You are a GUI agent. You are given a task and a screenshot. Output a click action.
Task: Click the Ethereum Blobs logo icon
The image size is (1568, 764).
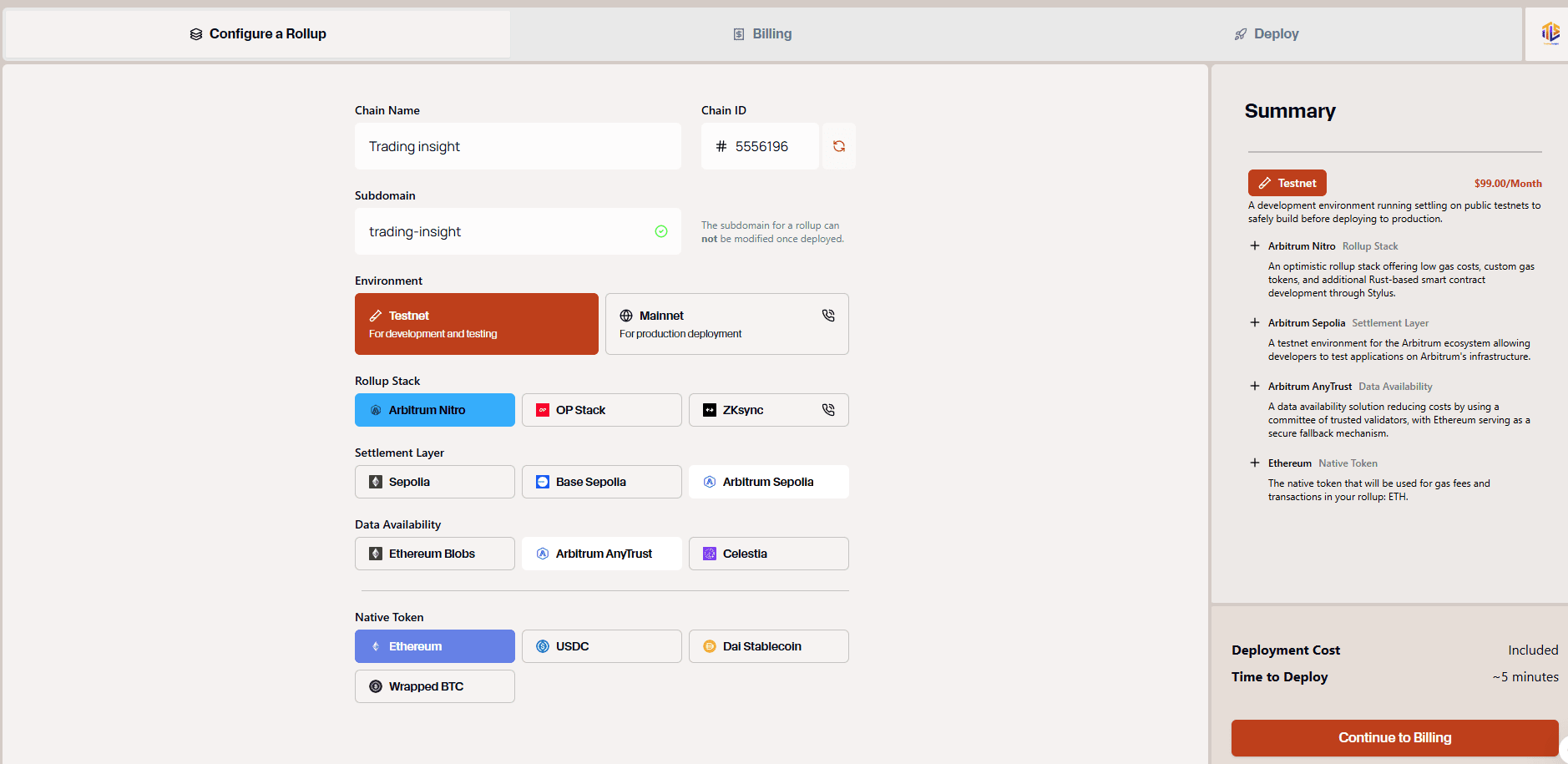(x=376, y=554)
